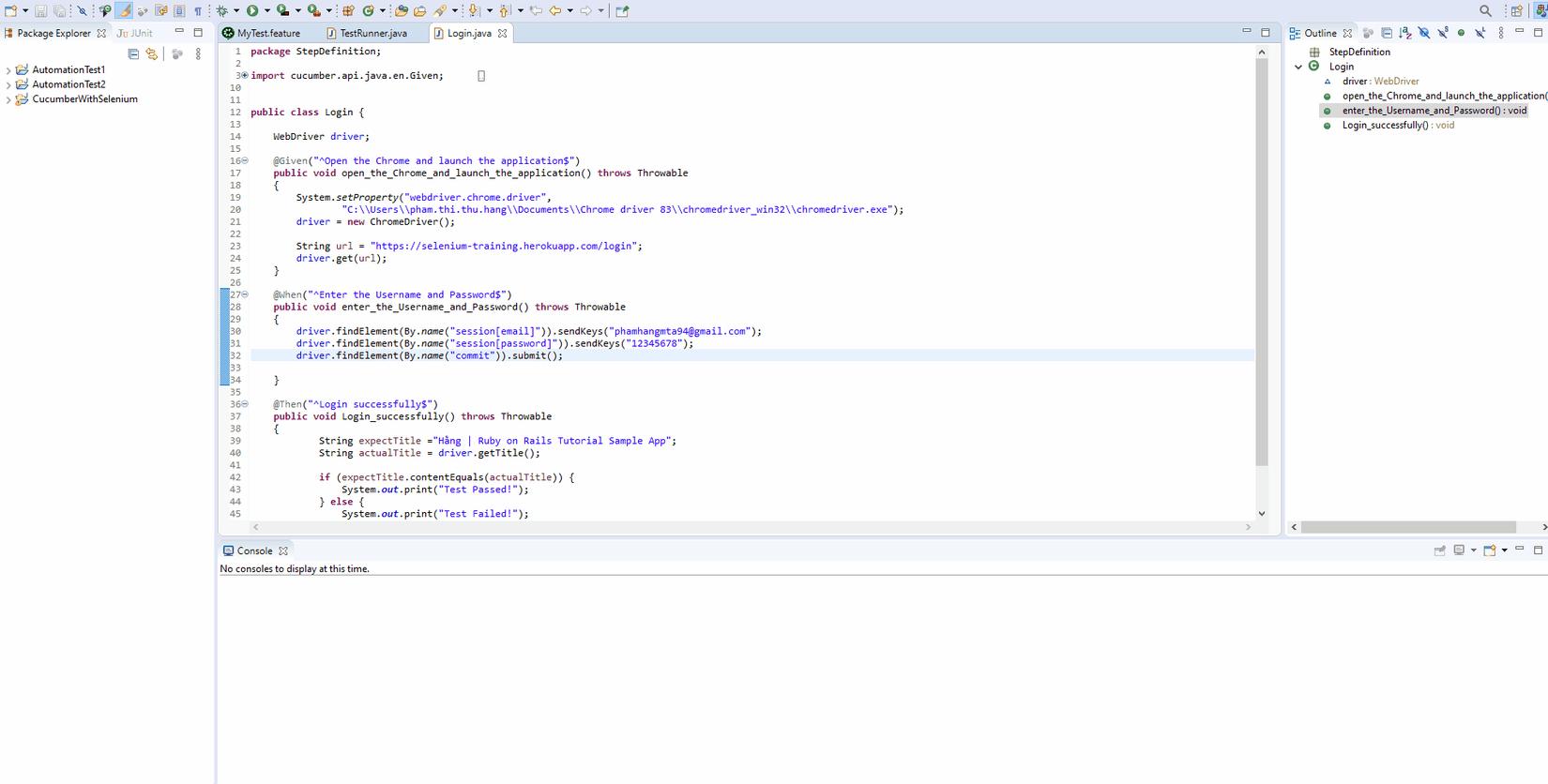The width and height of the screenshot is (1548, 784).
Task: Toggle Block Selection Mode
Action: coord(179,10)
